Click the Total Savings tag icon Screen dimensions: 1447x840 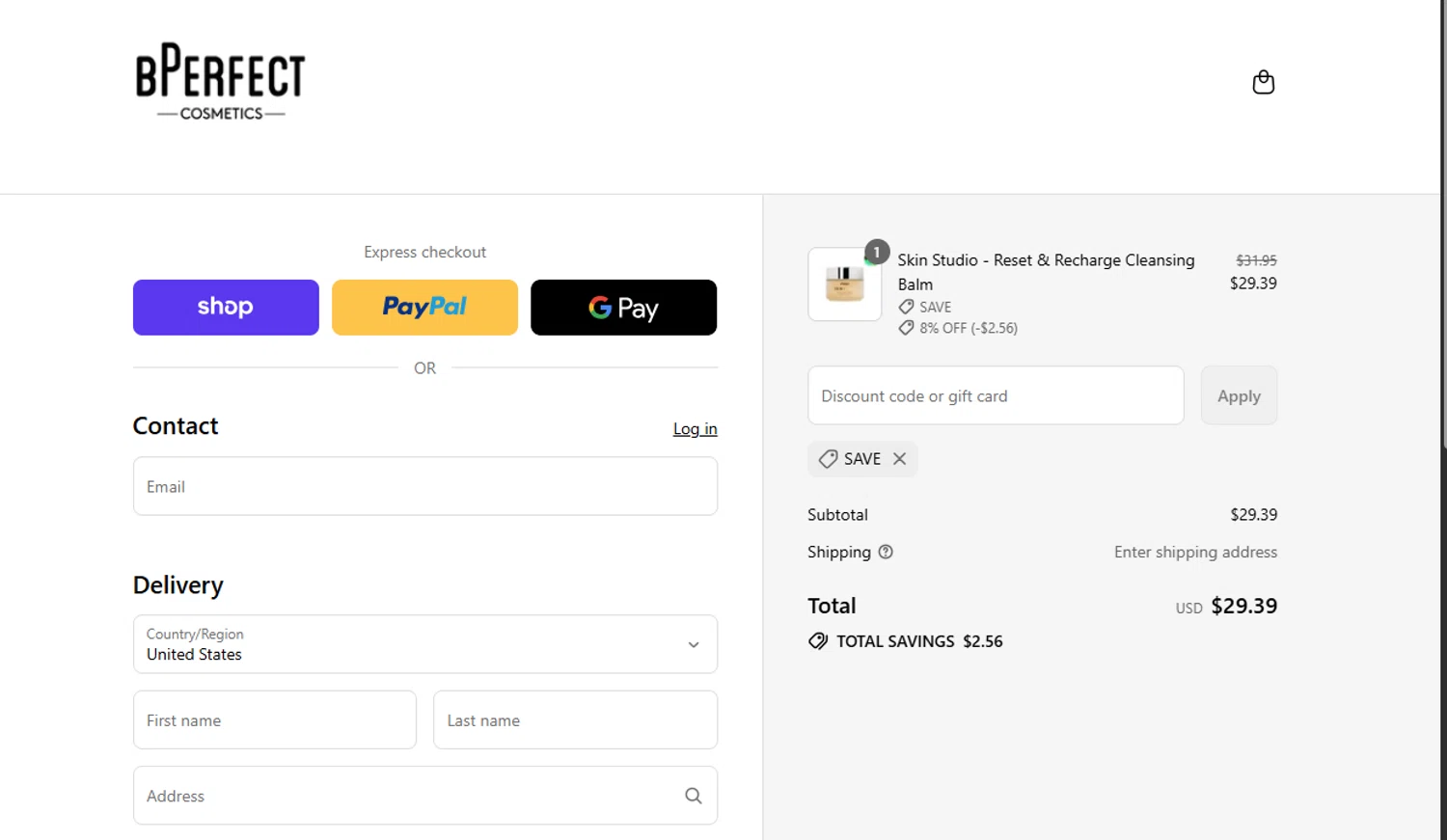818,641
